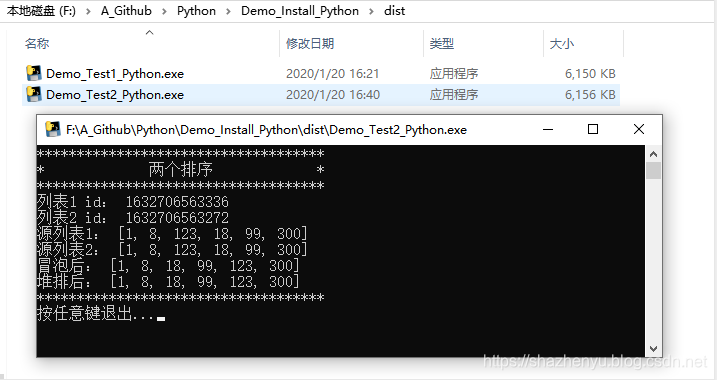The width and height of the screenshot is (717, 380).
Task: Click console title path text
Action: pos(266,130)
